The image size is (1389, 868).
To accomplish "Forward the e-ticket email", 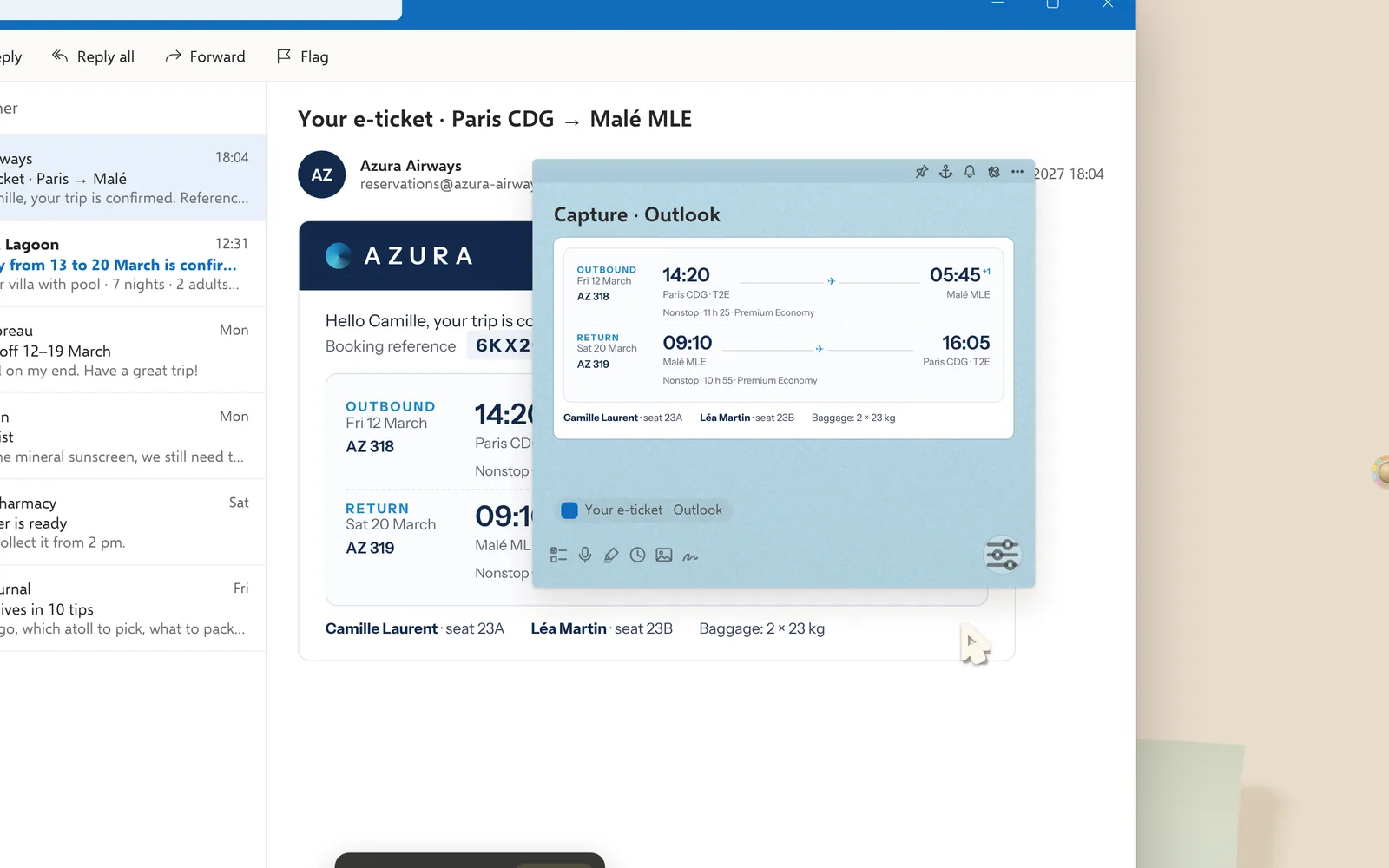I will [205, 56].
